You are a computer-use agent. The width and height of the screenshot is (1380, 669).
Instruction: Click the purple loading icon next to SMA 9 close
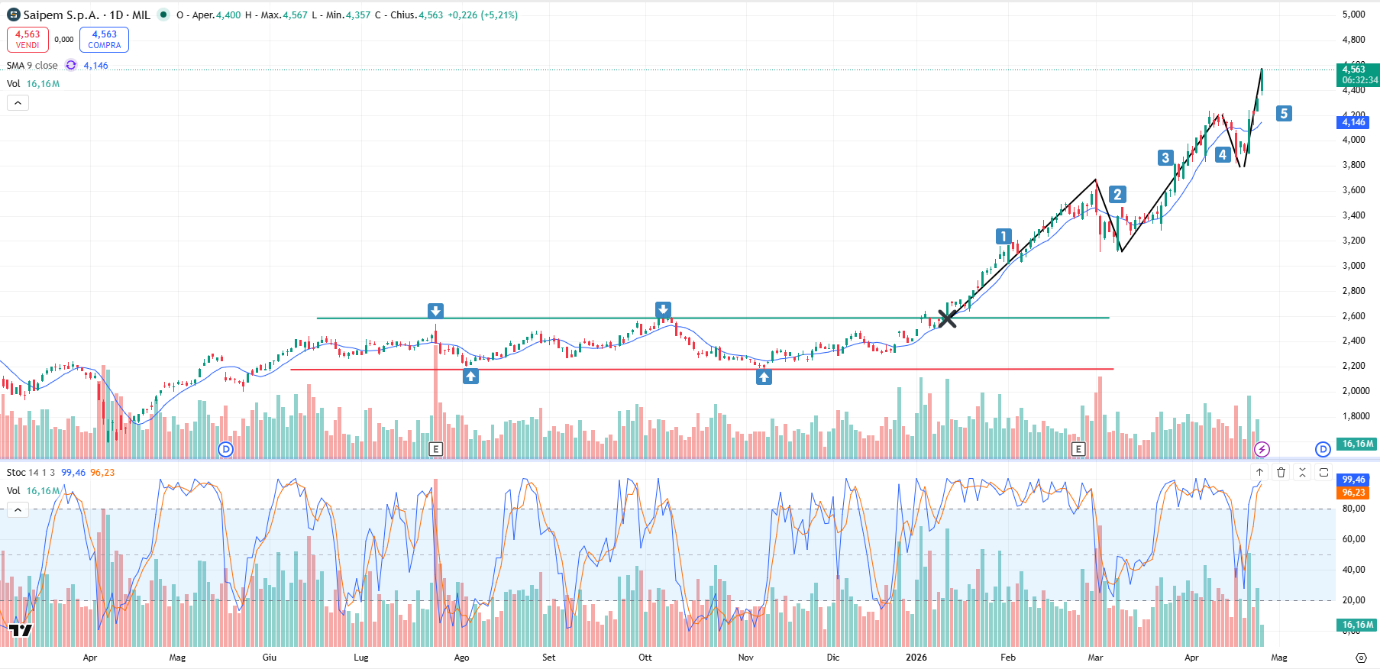(x=70, y=64)
